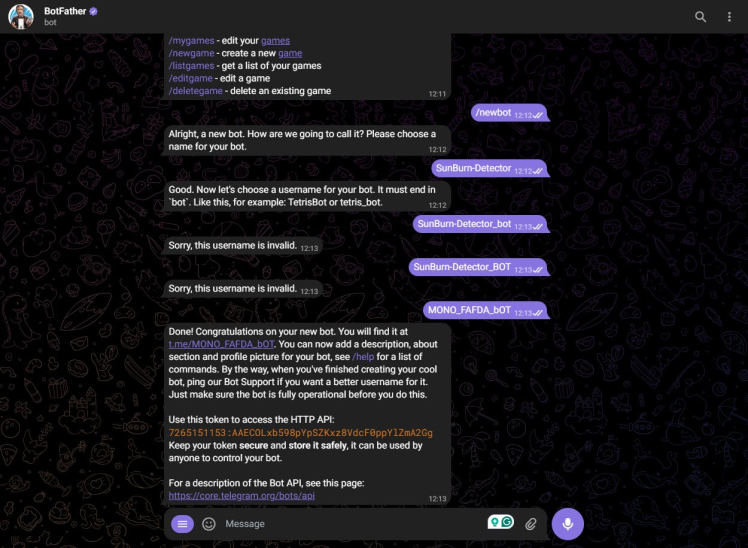Start voice message with microphone button
Screen dimensions: 748x548
[567, 524]
